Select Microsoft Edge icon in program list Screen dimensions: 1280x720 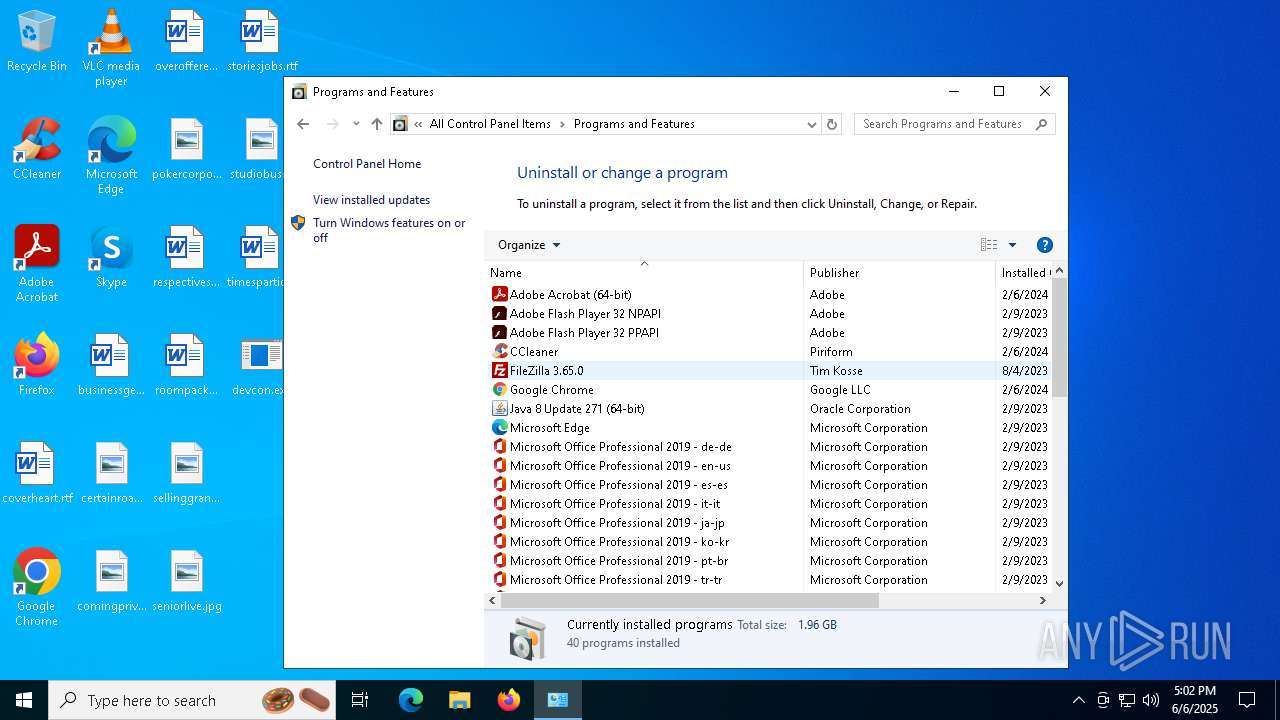click(500, 427)
